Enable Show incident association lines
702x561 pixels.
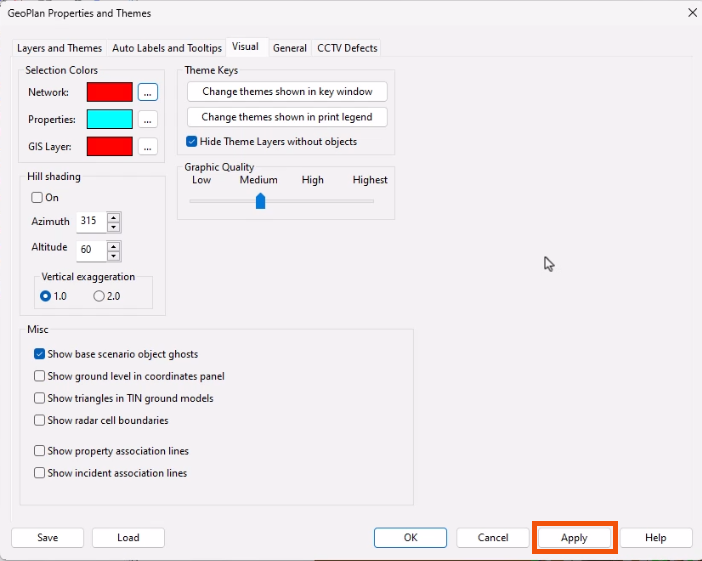pos(39,473)
